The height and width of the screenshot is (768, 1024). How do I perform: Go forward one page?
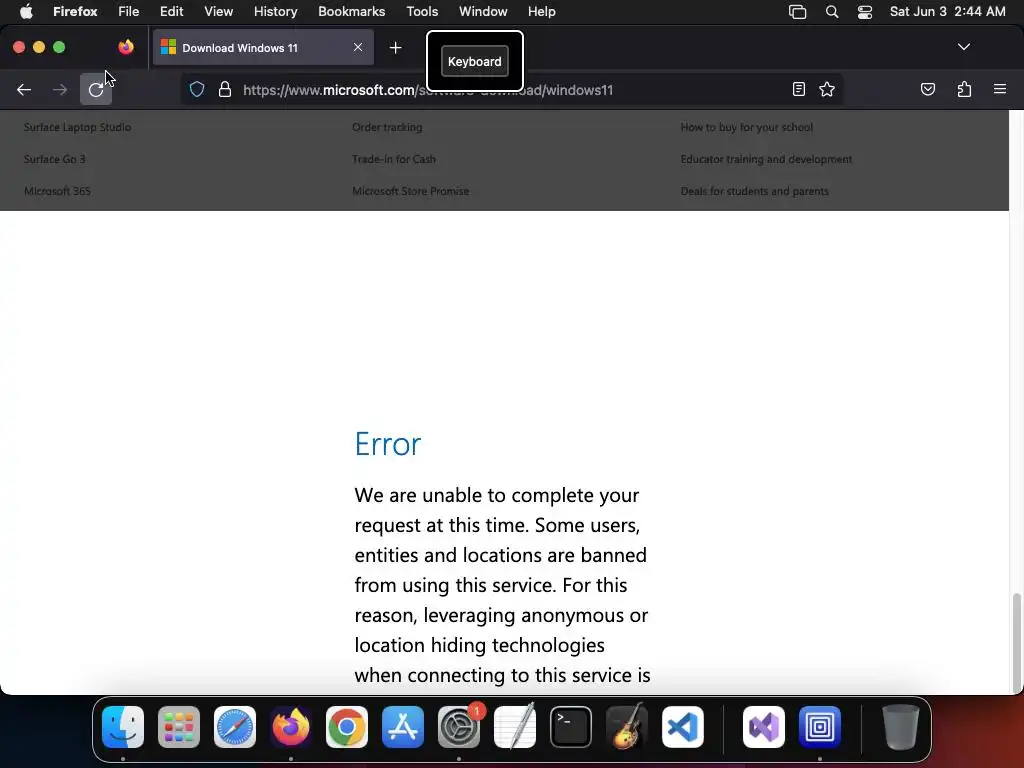[x=60, y=89]
